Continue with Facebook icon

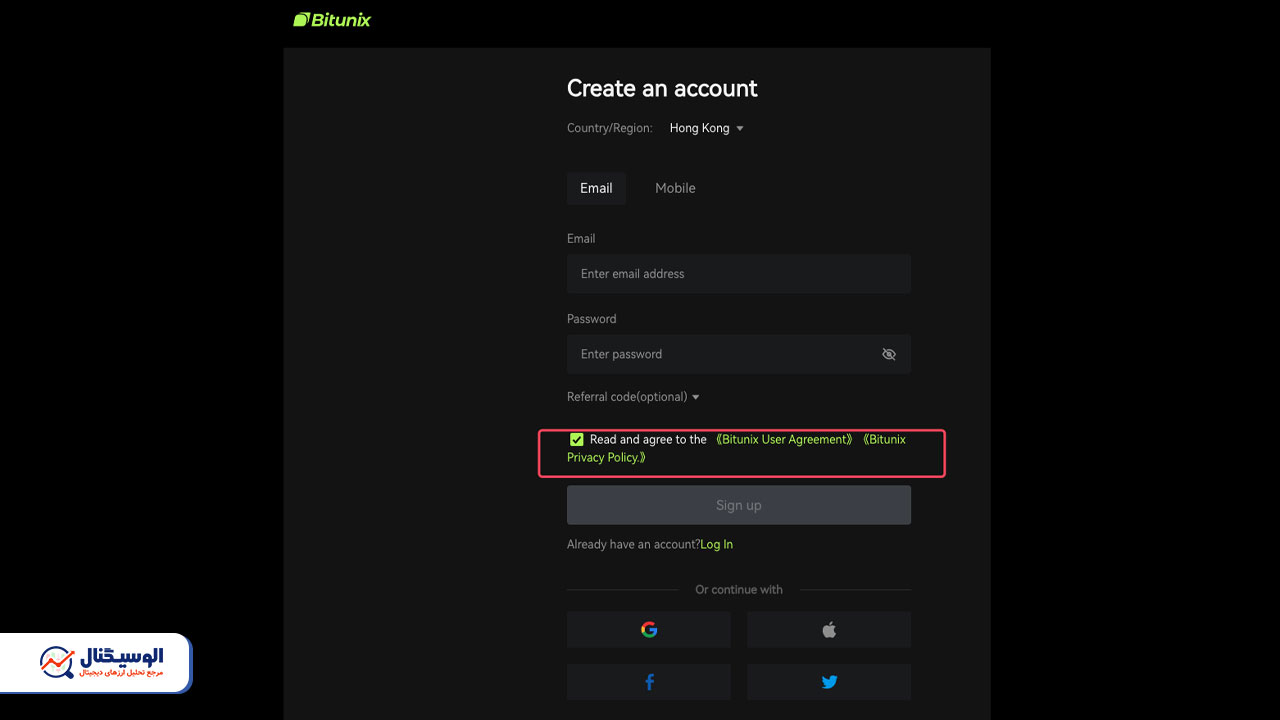click(x=649, y=682)
